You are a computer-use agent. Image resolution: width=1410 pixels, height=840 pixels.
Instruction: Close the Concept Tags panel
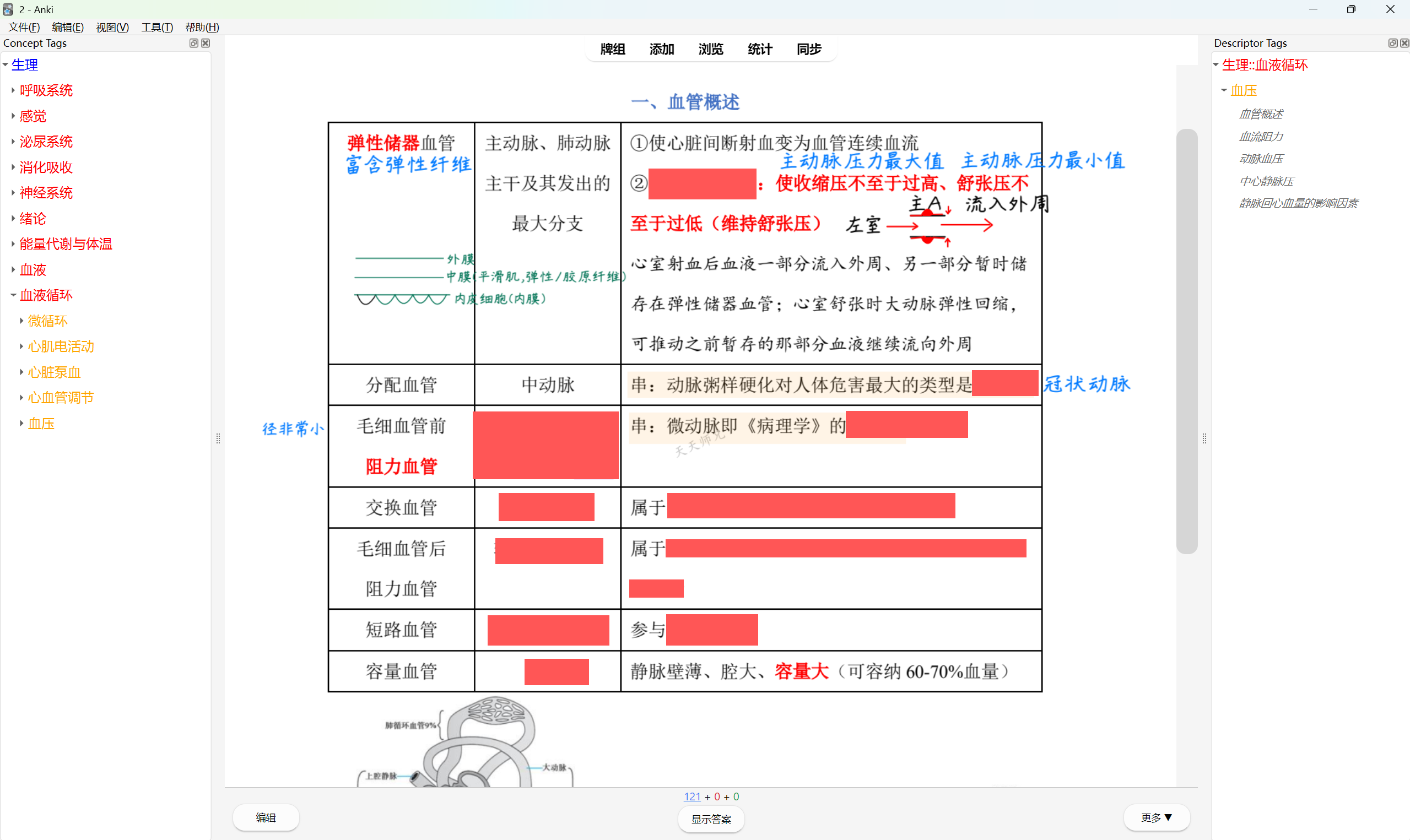coord(206,43)
